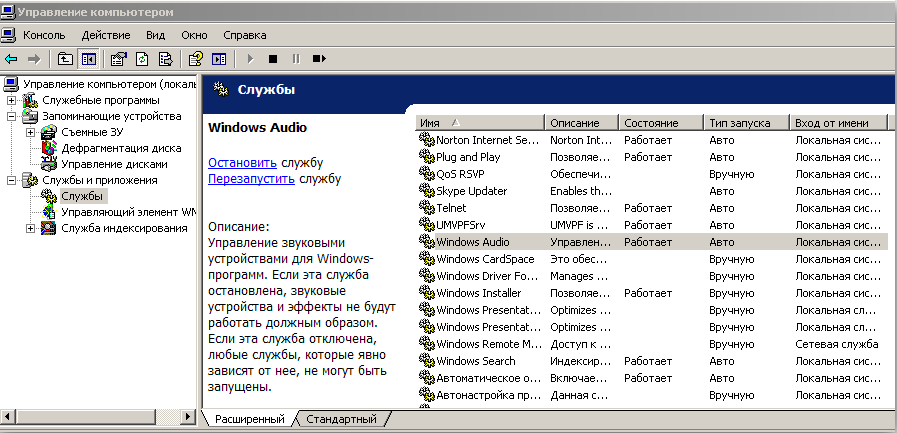Viewport: 897px width, 433px height.
Task: Select Дефрагментация диска in the tree
Action: (121, 148)
